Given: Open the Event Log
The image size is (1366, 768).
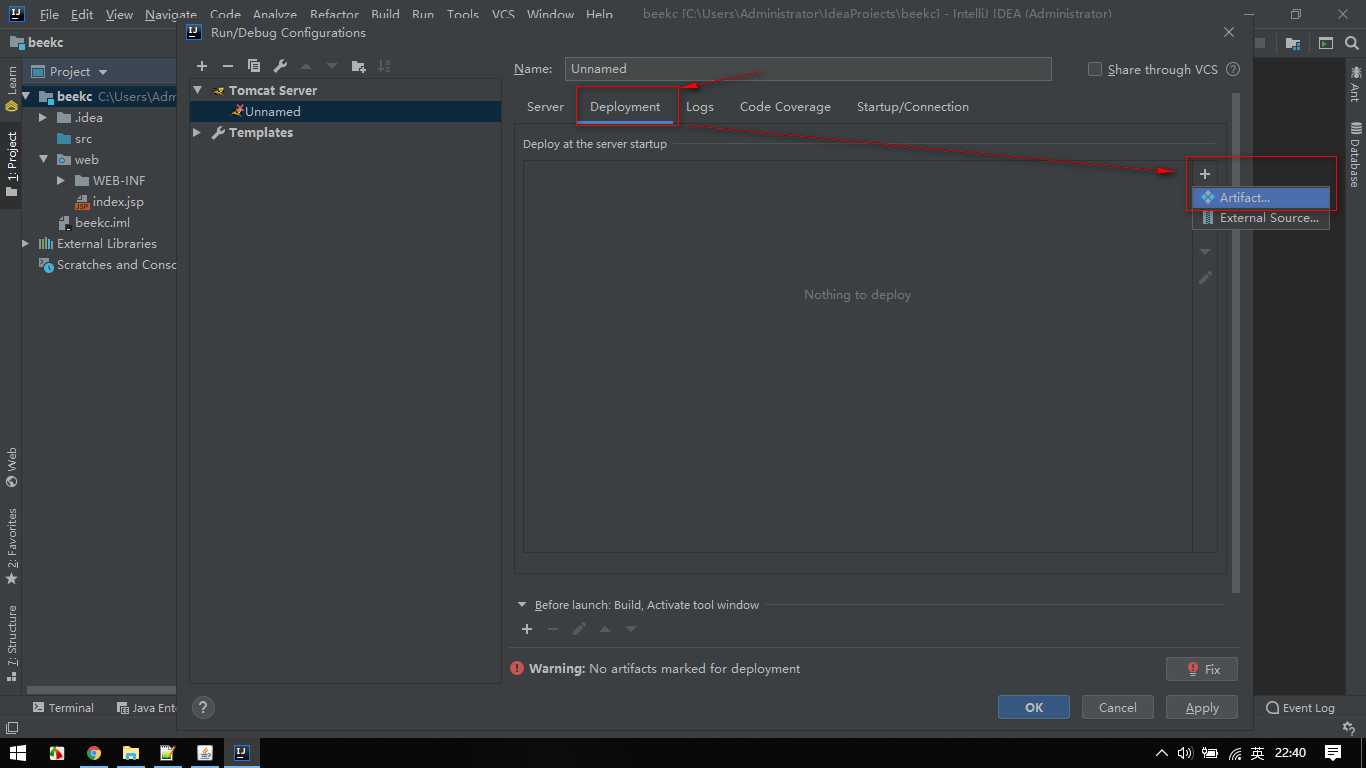Looking at the screenshot, I should (1300, 707).
